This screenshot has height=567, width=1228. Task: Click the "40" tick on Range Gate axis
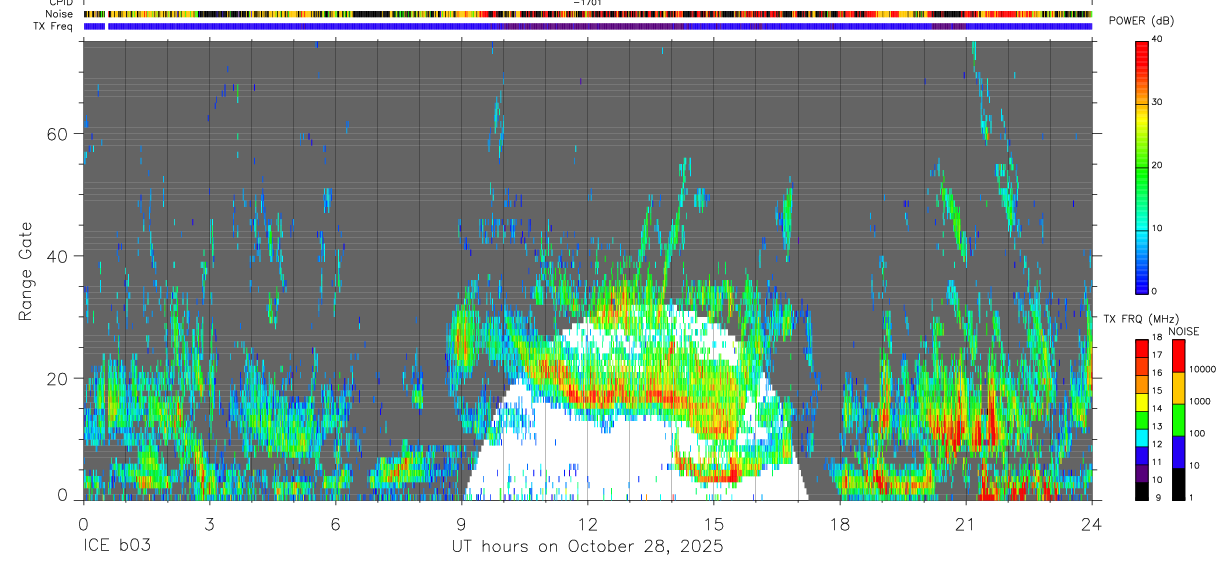(x=57, y=256)
